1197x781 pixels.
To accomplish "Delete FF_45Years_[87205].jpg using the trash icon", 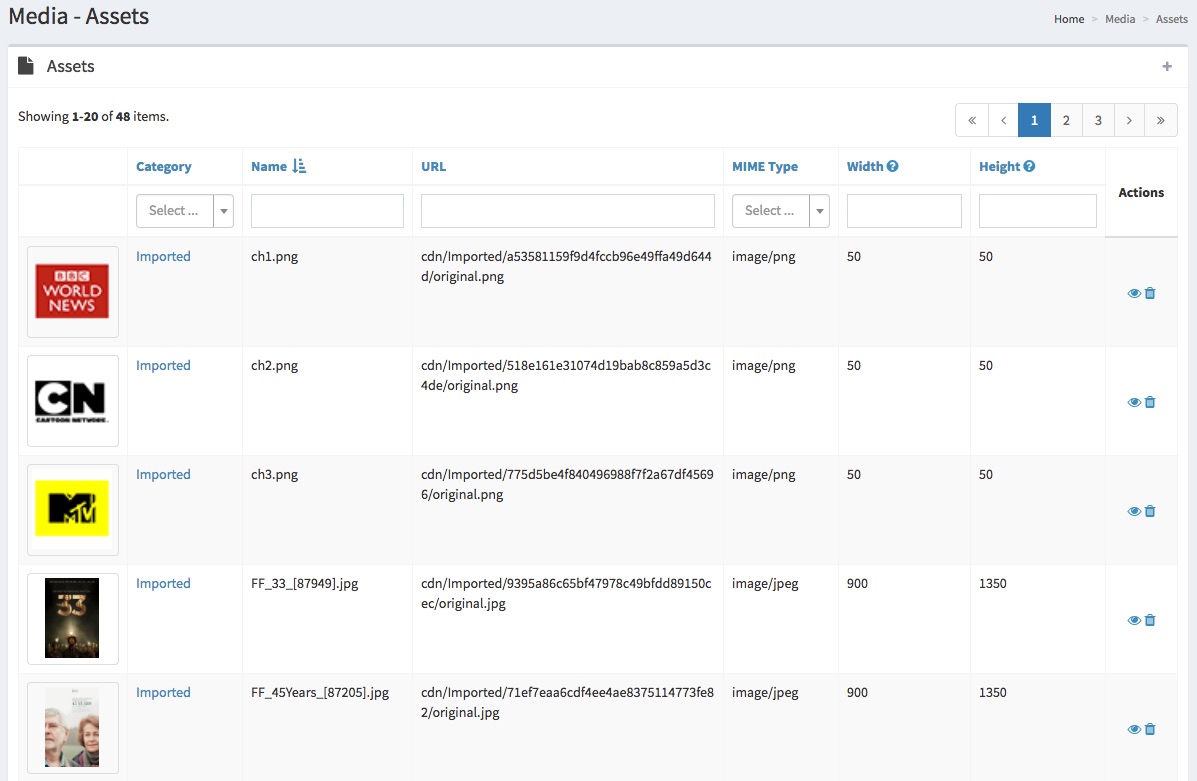I will coord(1150,729).
